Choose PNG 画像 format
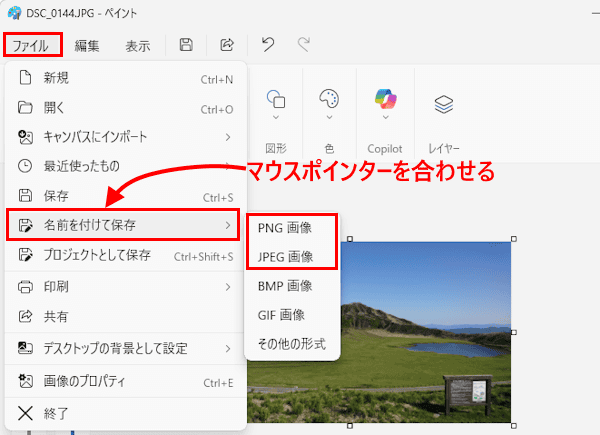 292,228
